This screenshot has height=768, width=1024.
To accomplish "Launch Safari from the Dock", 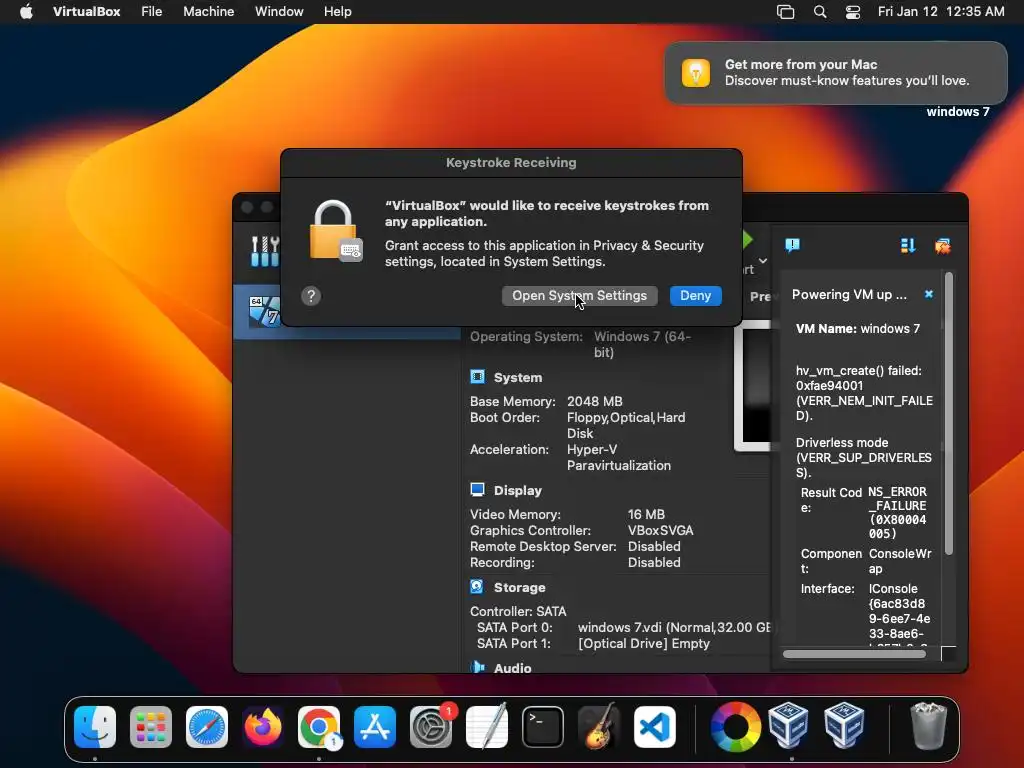I will 207,726.
